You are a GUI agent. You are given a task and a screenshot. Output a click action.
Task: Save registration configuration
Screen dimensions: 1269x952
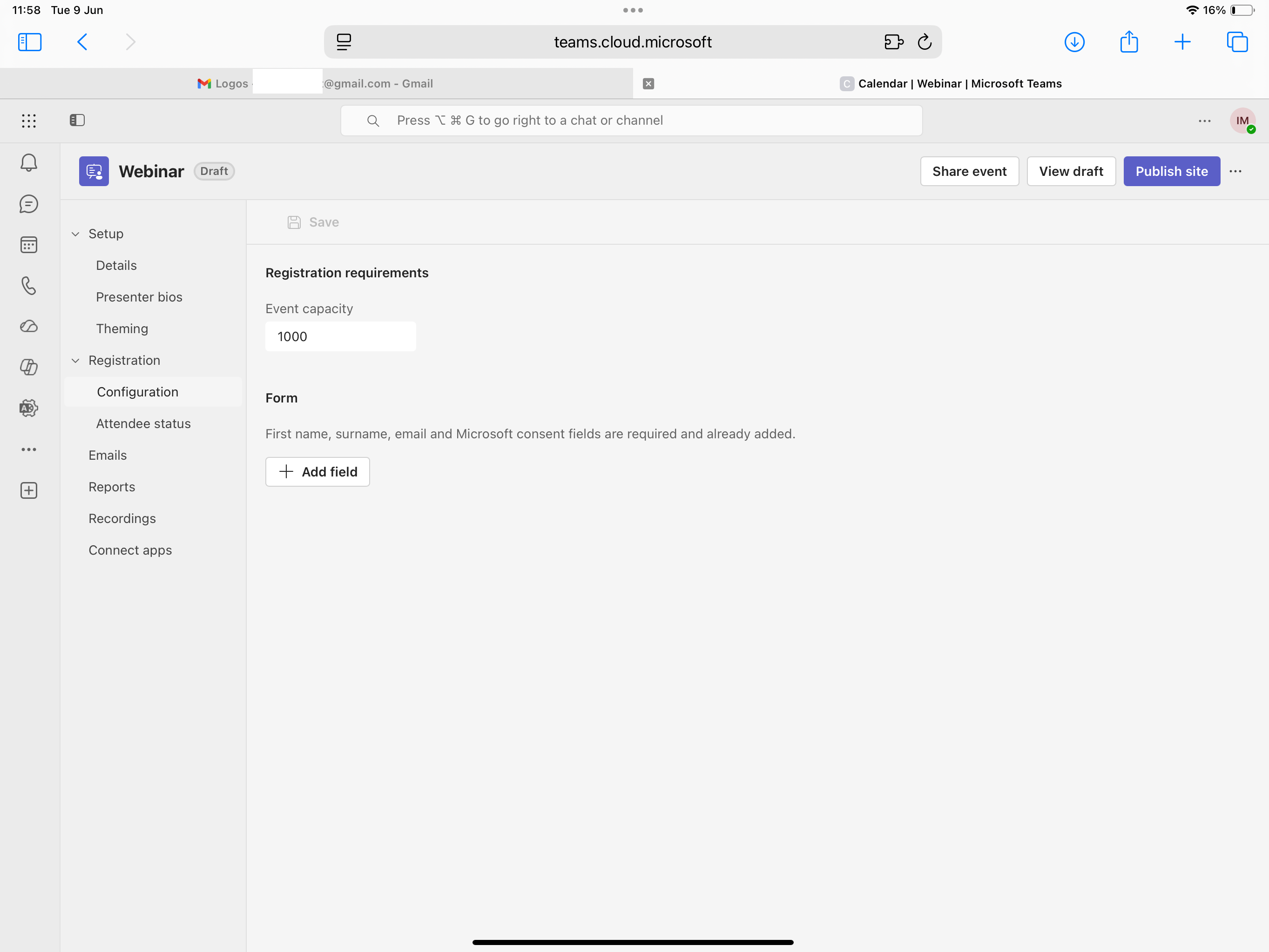point(313,222)
